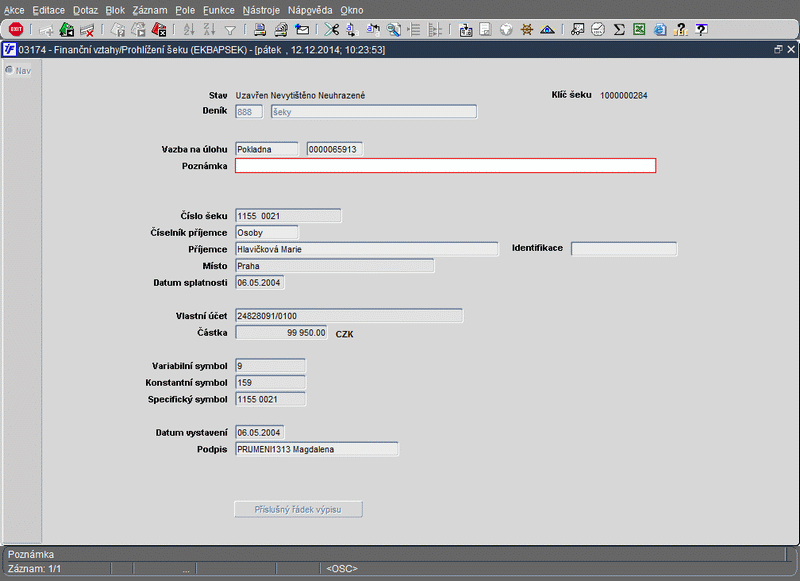The width and height of the screenshot is (800, 581).
Task: Click the Příjemce field Hlavičková Marie
Action: [x=367, y=249]
